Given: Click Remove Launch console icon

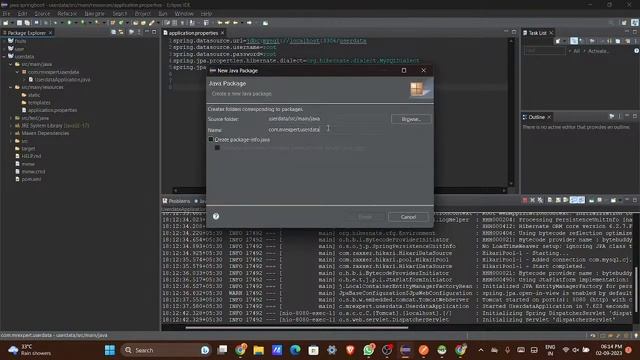Looking at the screenshot, I should coord(533,200).
